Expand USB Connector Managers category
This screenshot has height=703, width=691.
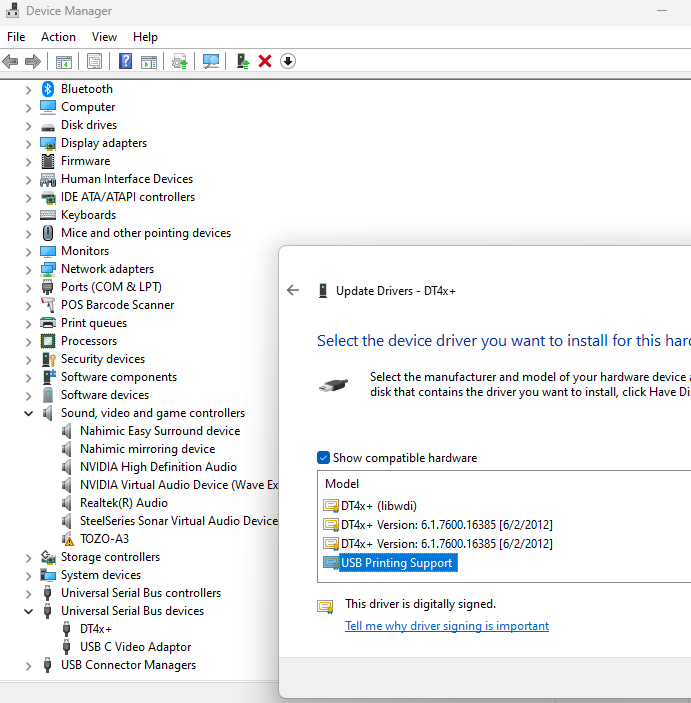click(28, 666)
